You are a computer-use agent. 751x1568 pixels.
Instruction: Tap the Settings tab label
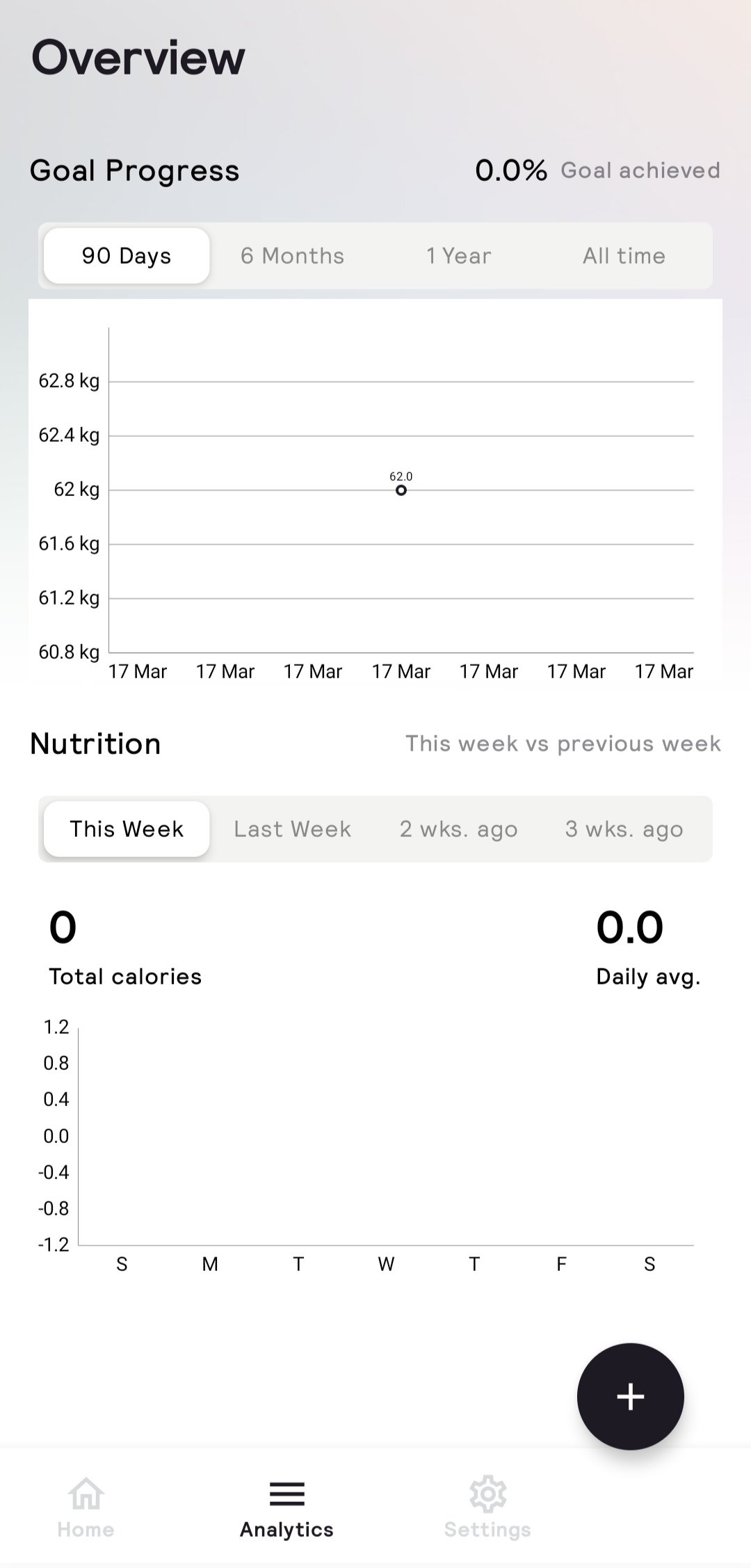coord(487,1529)
